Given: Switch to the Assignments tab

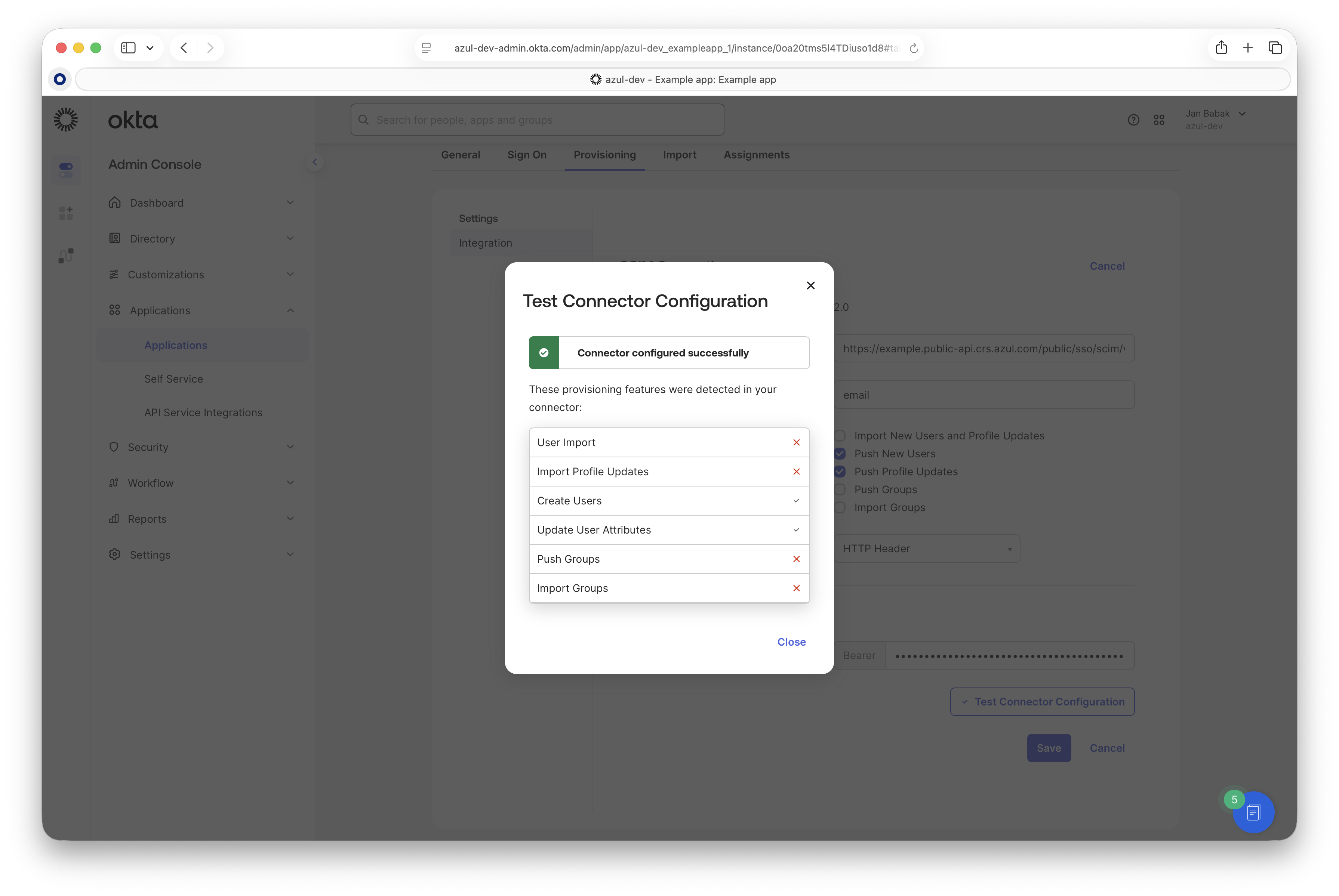Looking at the screenshot, I should [x=756, y=155].
